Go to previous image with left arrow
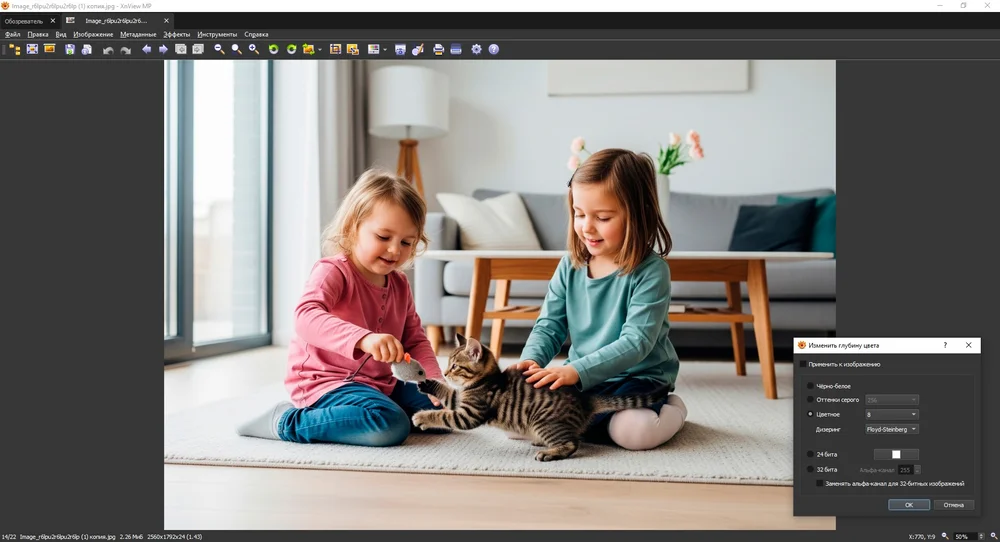1000x542 pixels. (x=147, y=49)
